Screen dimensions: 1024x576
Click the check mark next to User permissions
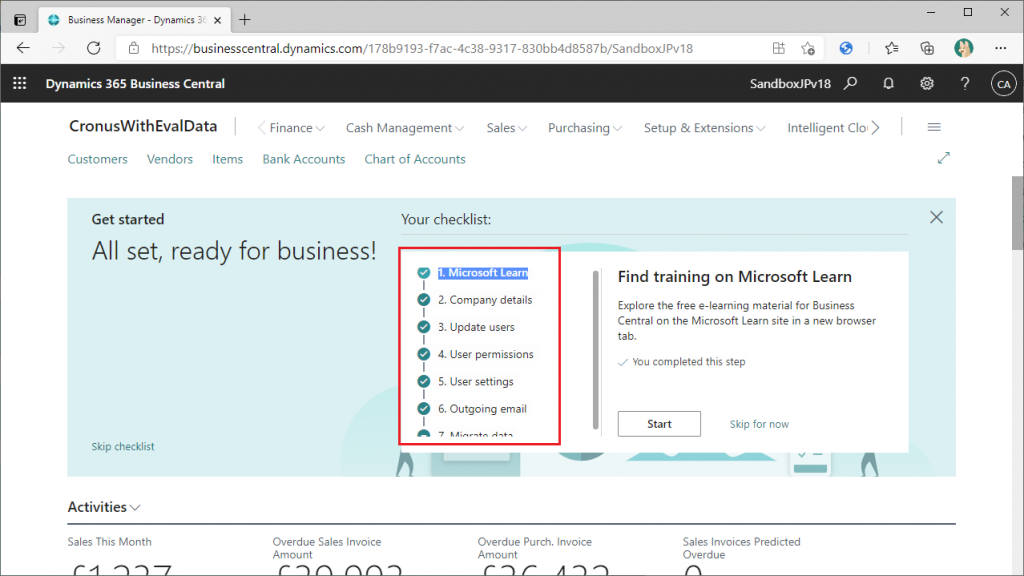[424, 354]
